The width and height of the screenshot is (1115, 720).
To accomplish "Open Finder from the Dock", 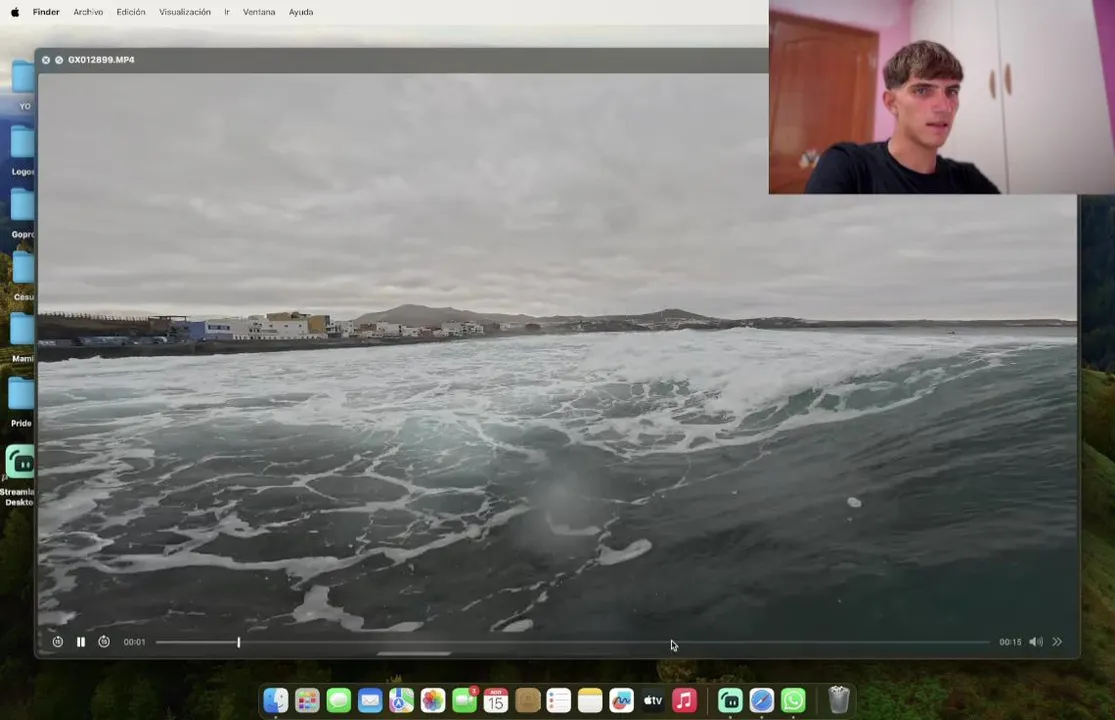I will [x=276, y=701].
